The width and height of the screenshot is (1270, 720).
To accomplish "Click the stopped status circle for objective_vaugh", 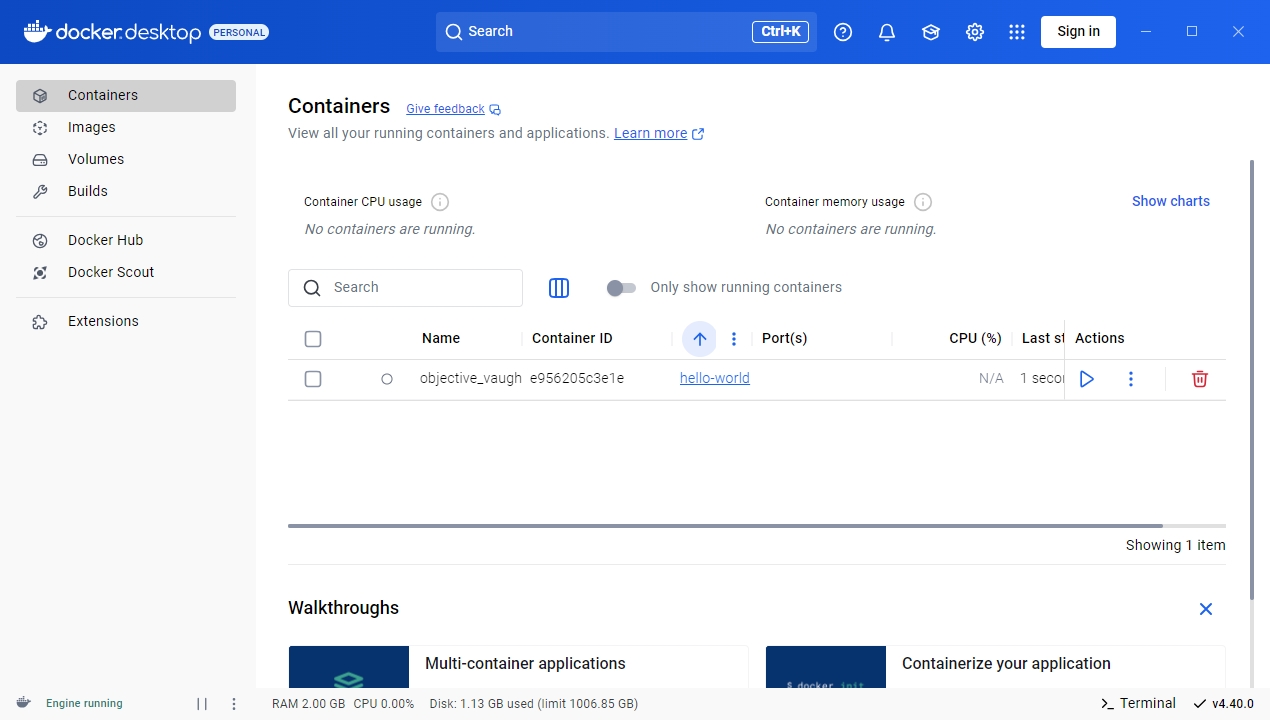I will click(x=387, y=379).
